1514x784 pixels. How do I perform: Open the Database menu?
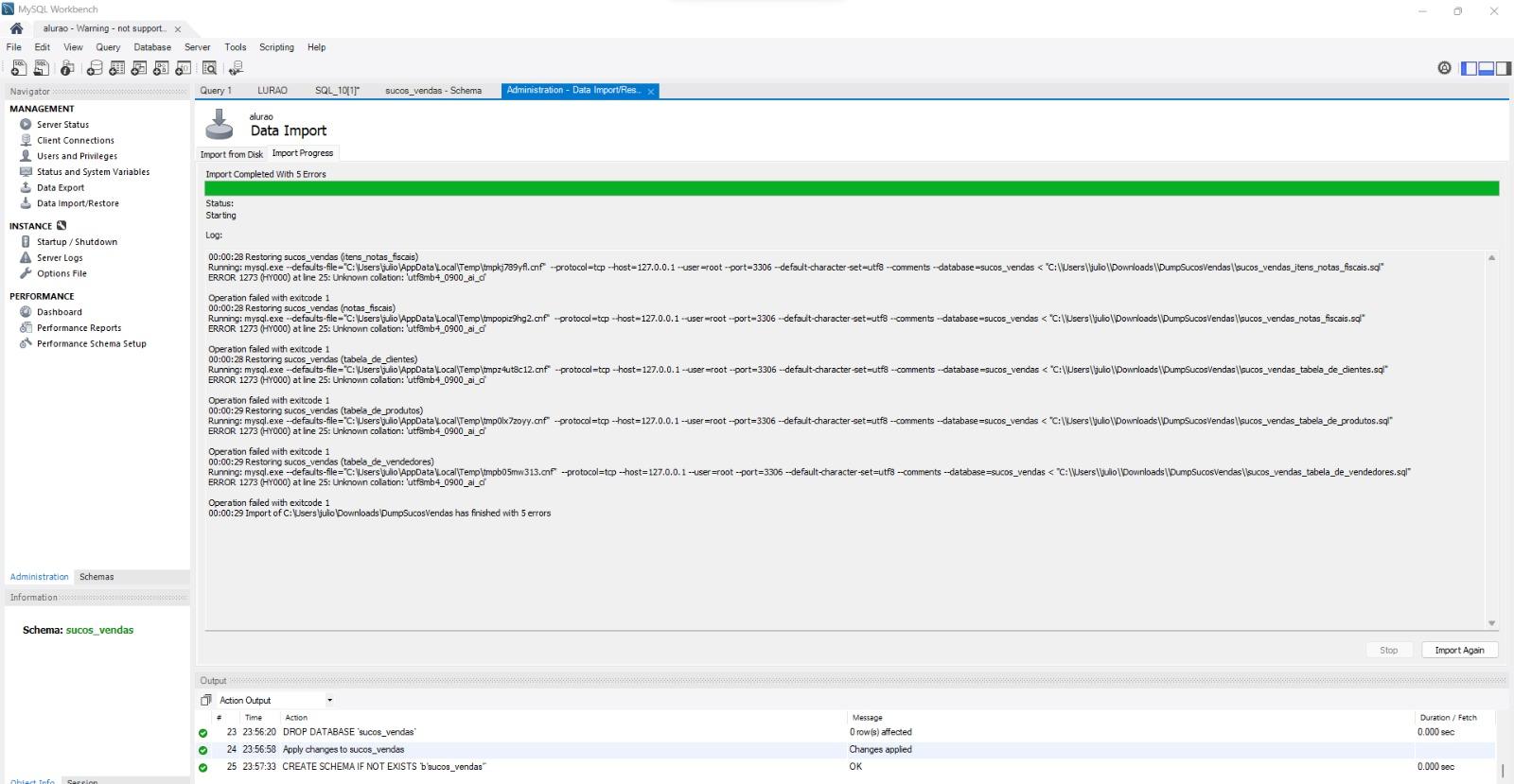[152, 47]
